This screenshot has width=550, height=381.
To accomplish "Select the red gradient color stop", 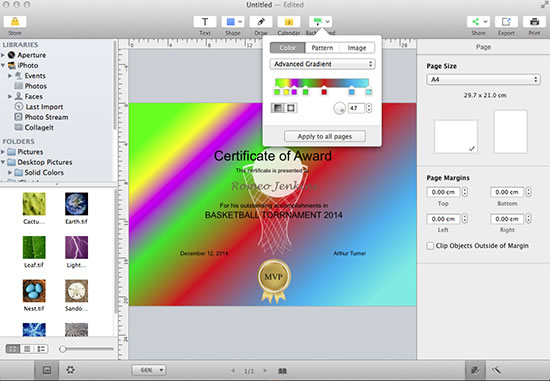I will [324, 92].
